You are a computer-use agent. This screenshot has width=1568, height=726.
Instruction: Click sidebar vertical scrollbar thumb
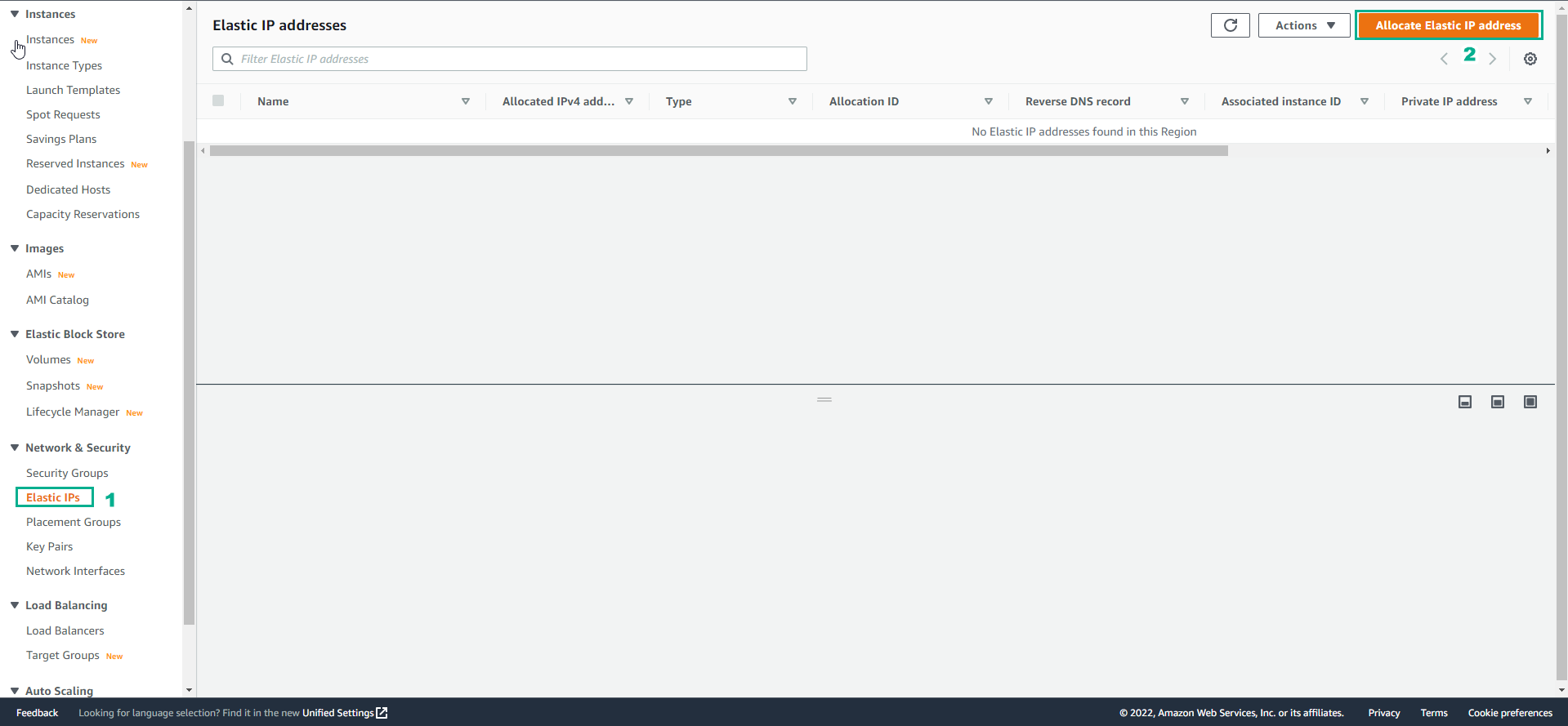[190, 383]
